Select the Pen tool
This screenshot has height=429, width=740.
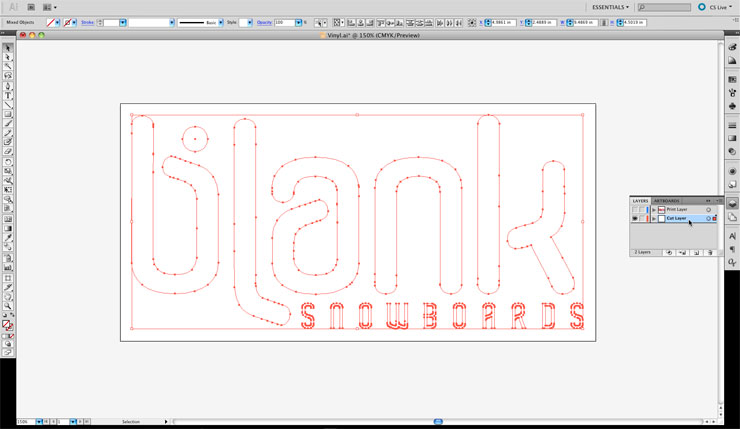click(x=8, y=86)
